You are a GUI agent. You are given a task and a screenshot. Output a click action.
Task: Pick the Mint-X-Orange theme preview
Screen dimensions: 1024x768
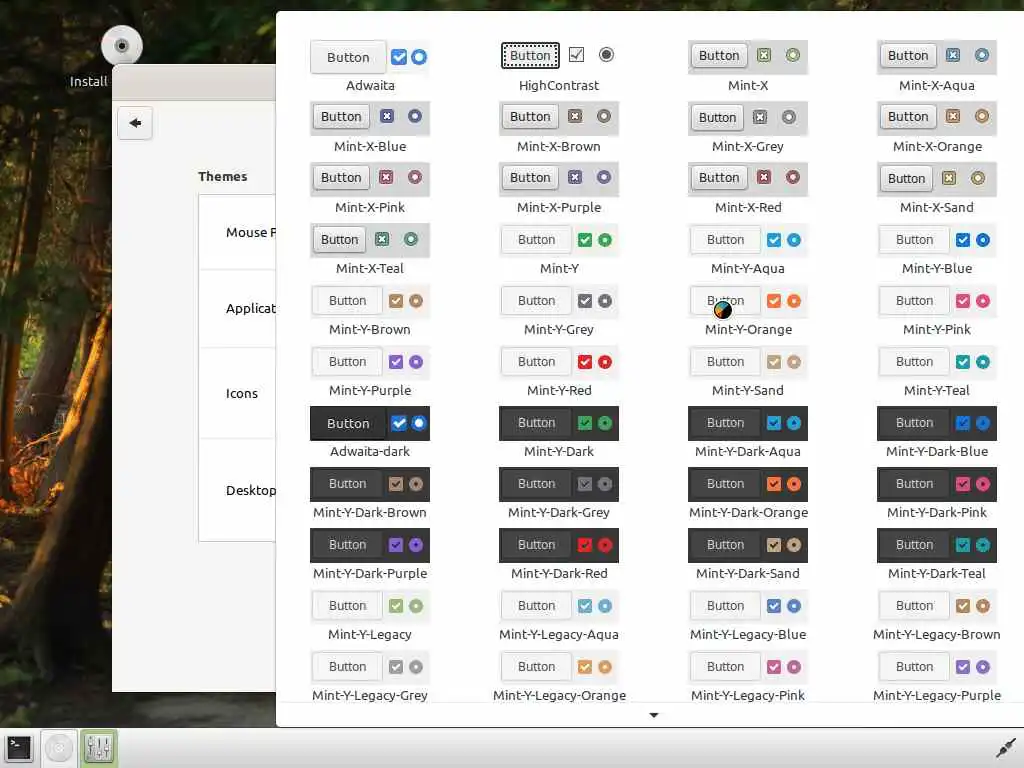(x=936, y=118)
